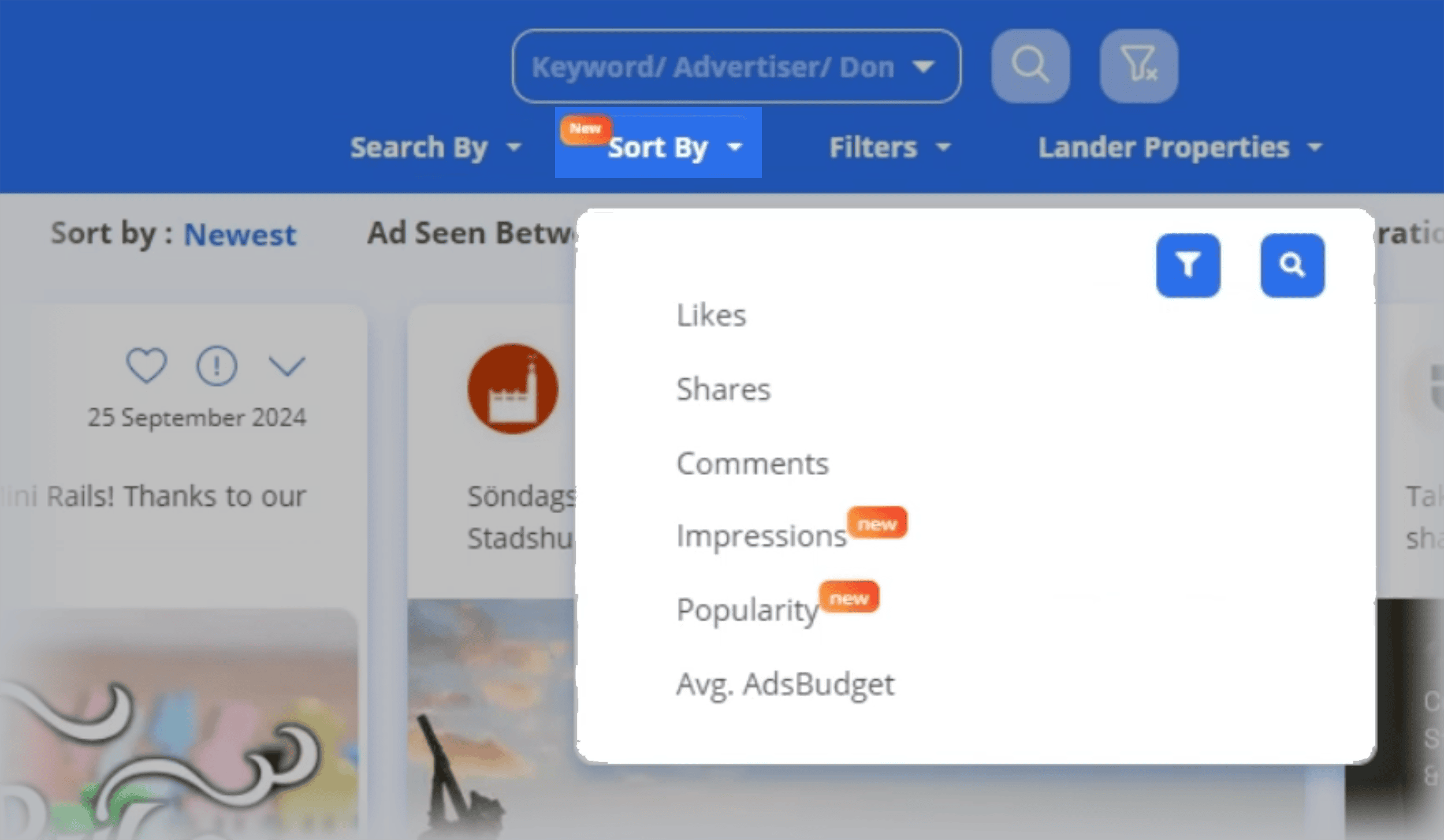This screenshot has width=1444, height=840.
Task: Click the blue funnel filter icon in the panel
Action: point(1188,266)
